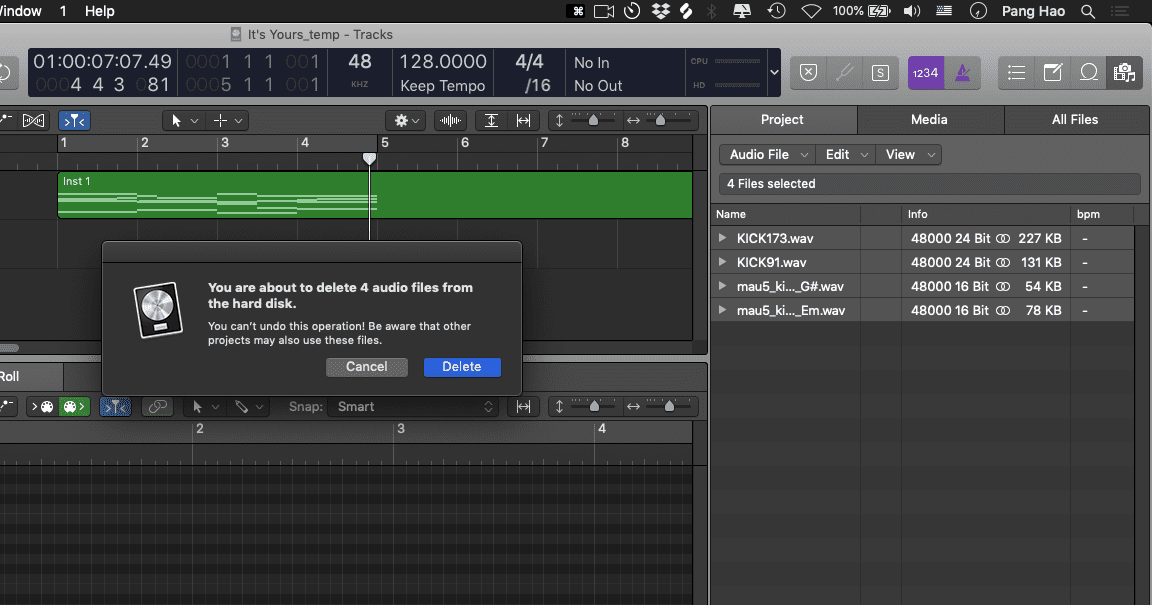Image resolution: width=1152 pixels, height=605 pixels.
Task: Select the mau5_ki..._Em.wav file name
Action: coord(791,310)
